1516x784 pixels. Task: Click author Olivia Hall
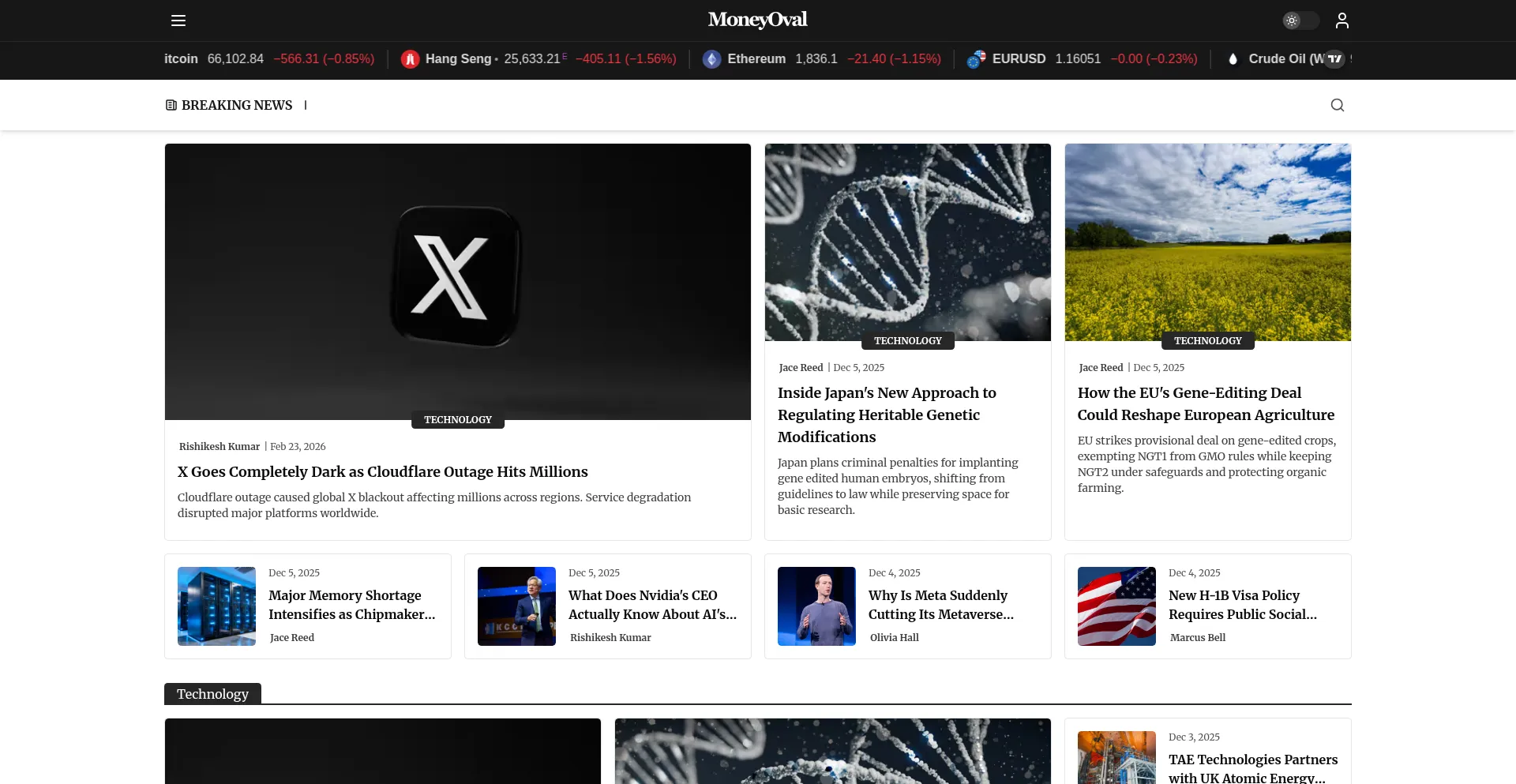(895, 638)
